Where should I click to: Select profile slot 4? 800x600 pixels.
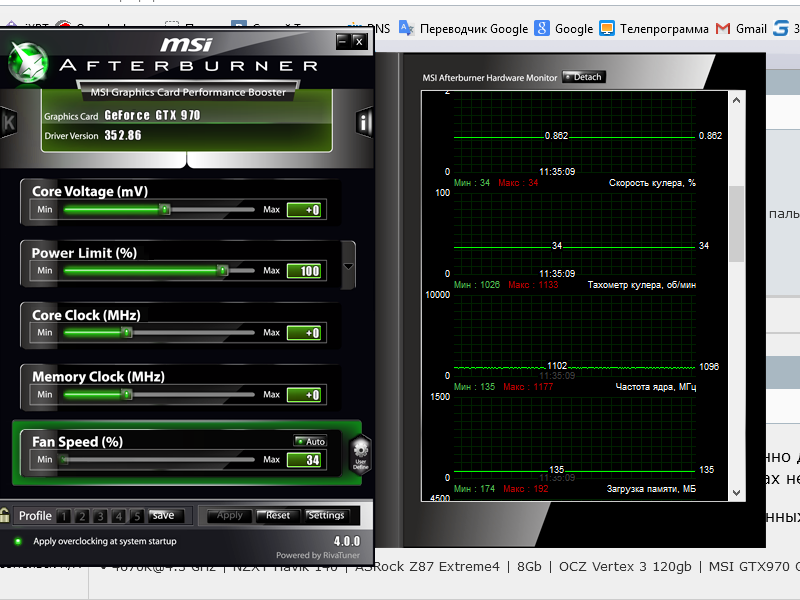point(119,516)
